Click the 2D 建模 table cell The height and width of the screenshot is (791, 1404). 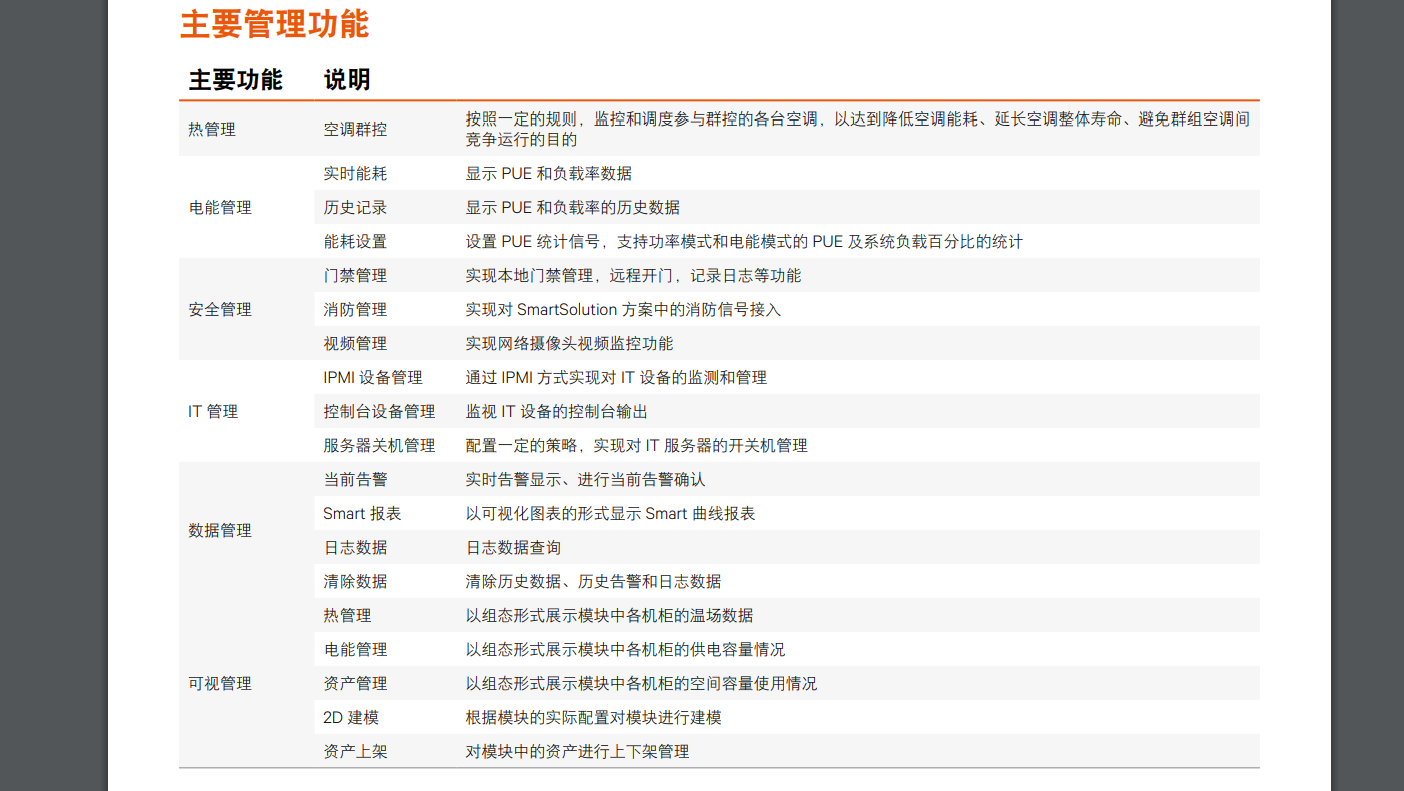tap(351, 717)
